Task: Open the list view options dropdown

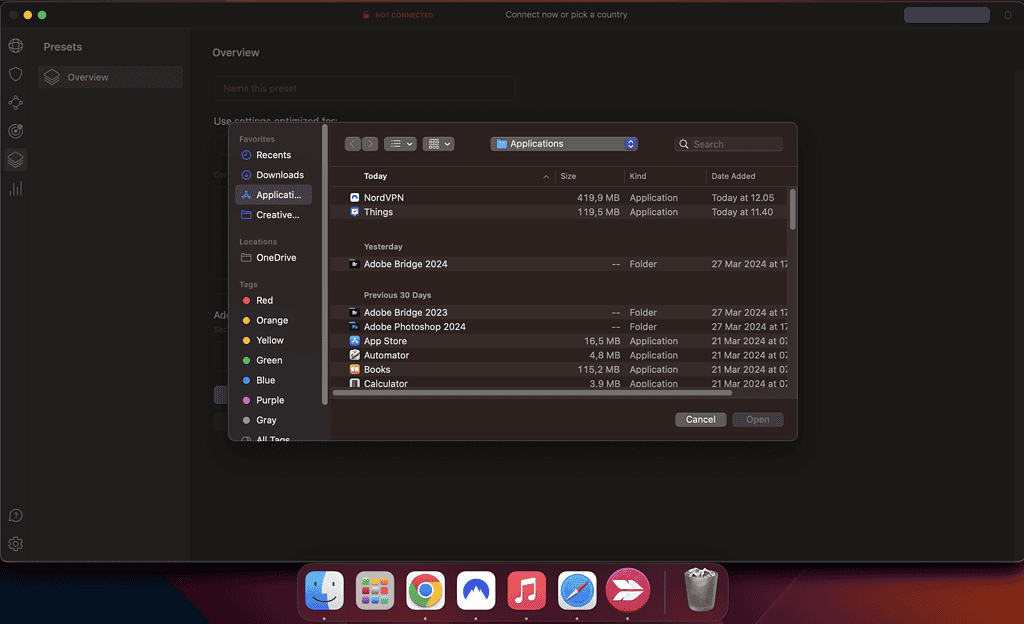Action: tap(400, 144)
